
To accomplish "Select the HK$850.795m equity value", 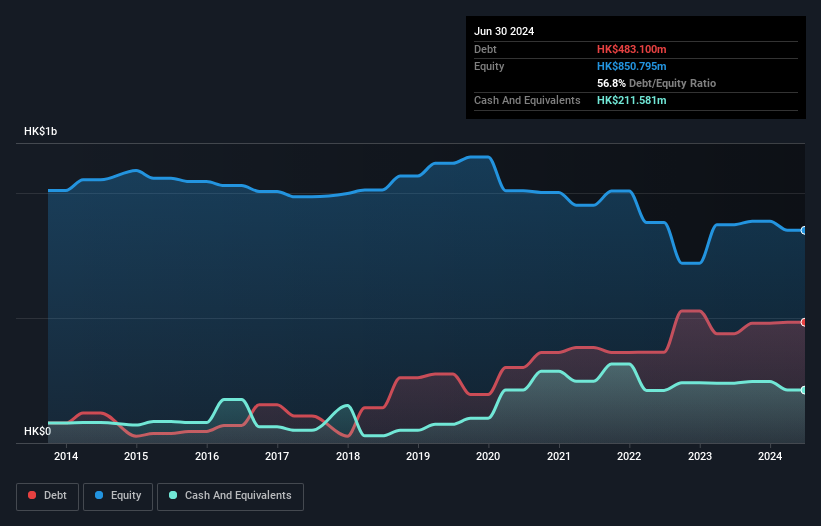I will (631, 66).
